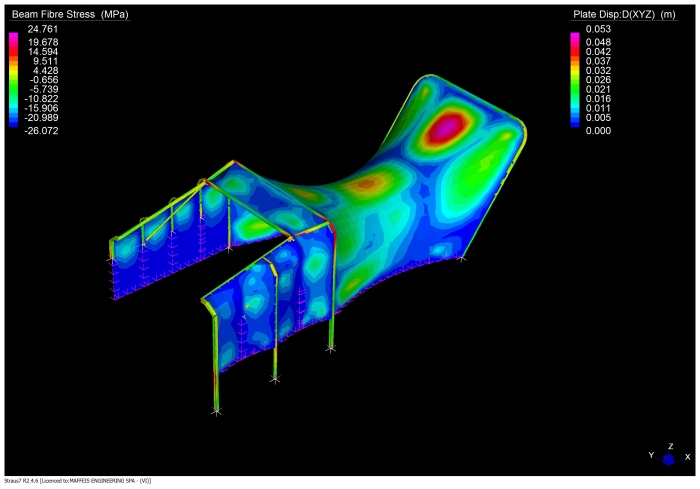This screenshot has width=700, height=489.
Task: Click the blue axis triad origin sphere
Action: pos(669,460)
